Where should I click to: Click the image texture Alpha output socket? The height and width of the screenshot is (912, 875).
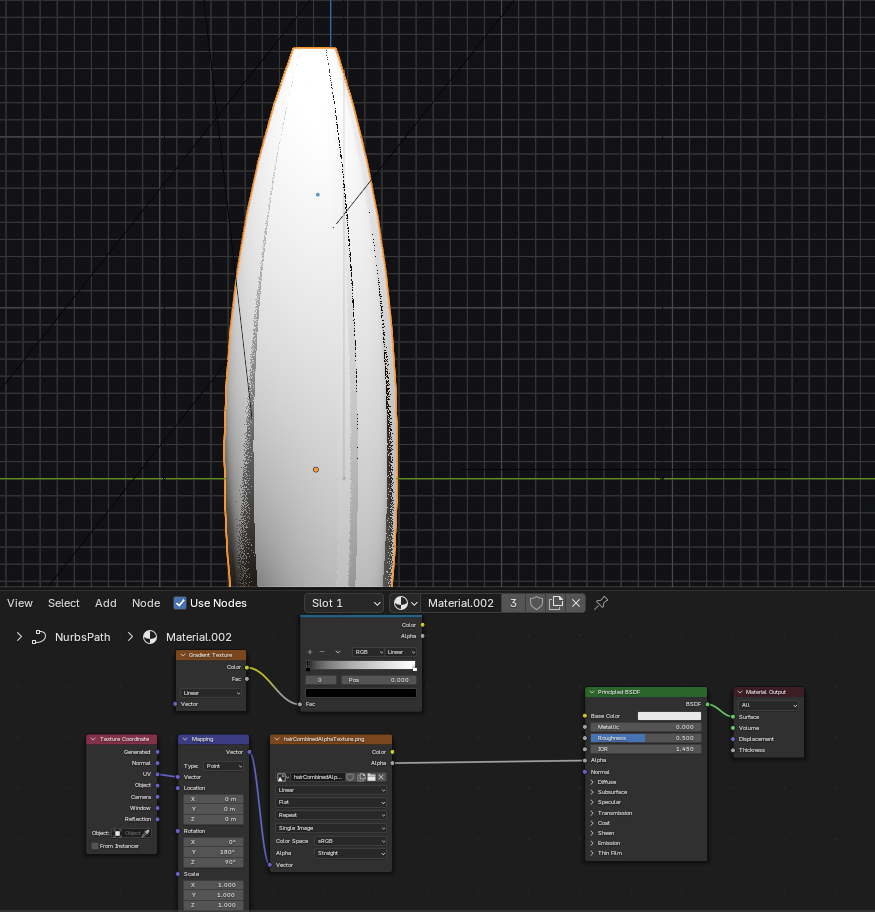tap(392, 763)
